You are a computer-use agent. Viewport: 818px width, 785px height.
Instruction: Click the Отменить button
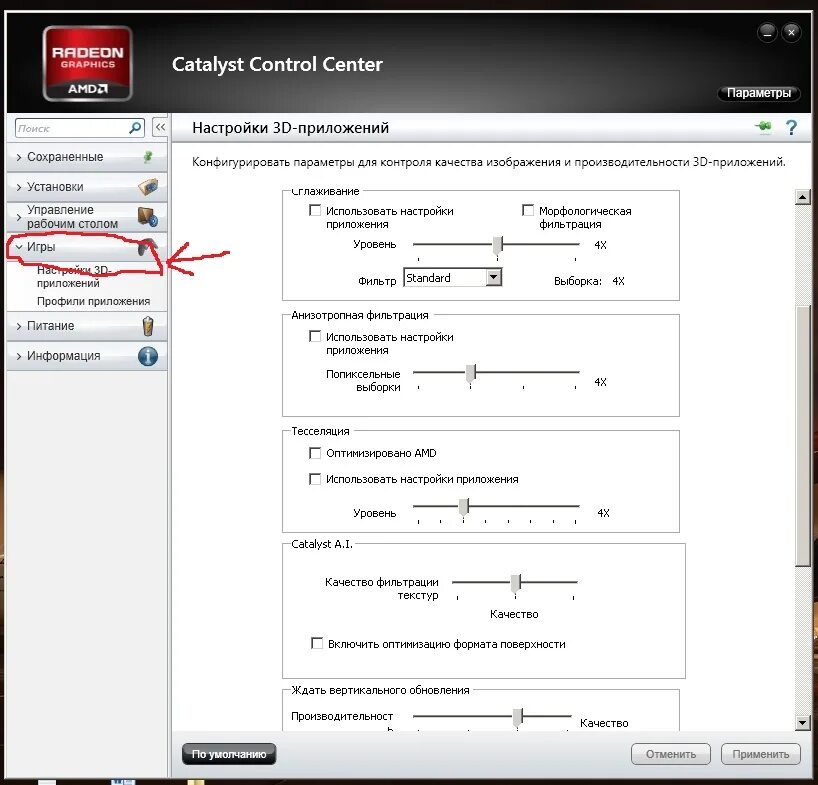pyautogui.click(x=671, y=754)
